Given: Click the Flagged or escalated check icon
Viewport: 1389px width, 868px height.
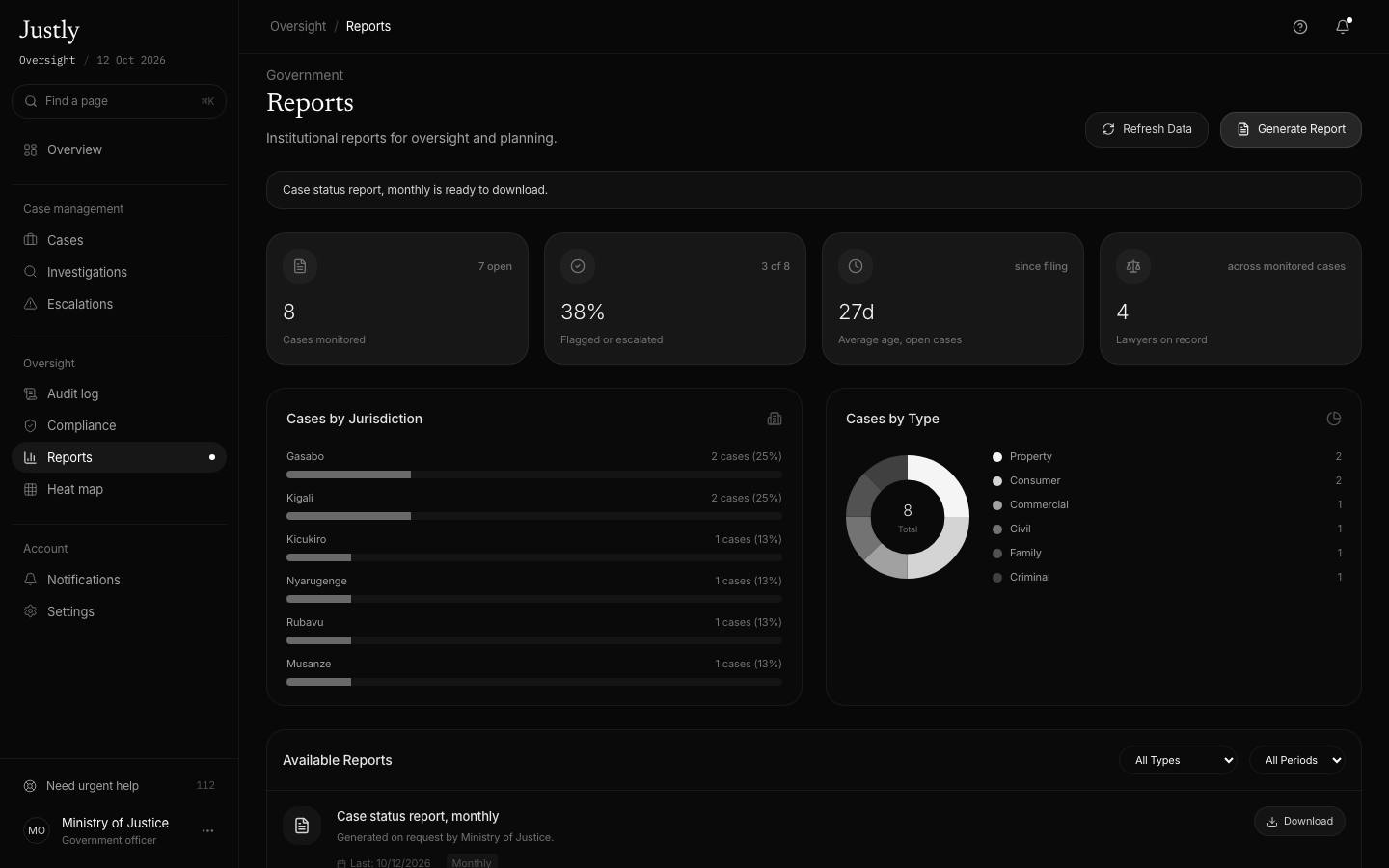Looking at the screenshot, I should point(578,266).
